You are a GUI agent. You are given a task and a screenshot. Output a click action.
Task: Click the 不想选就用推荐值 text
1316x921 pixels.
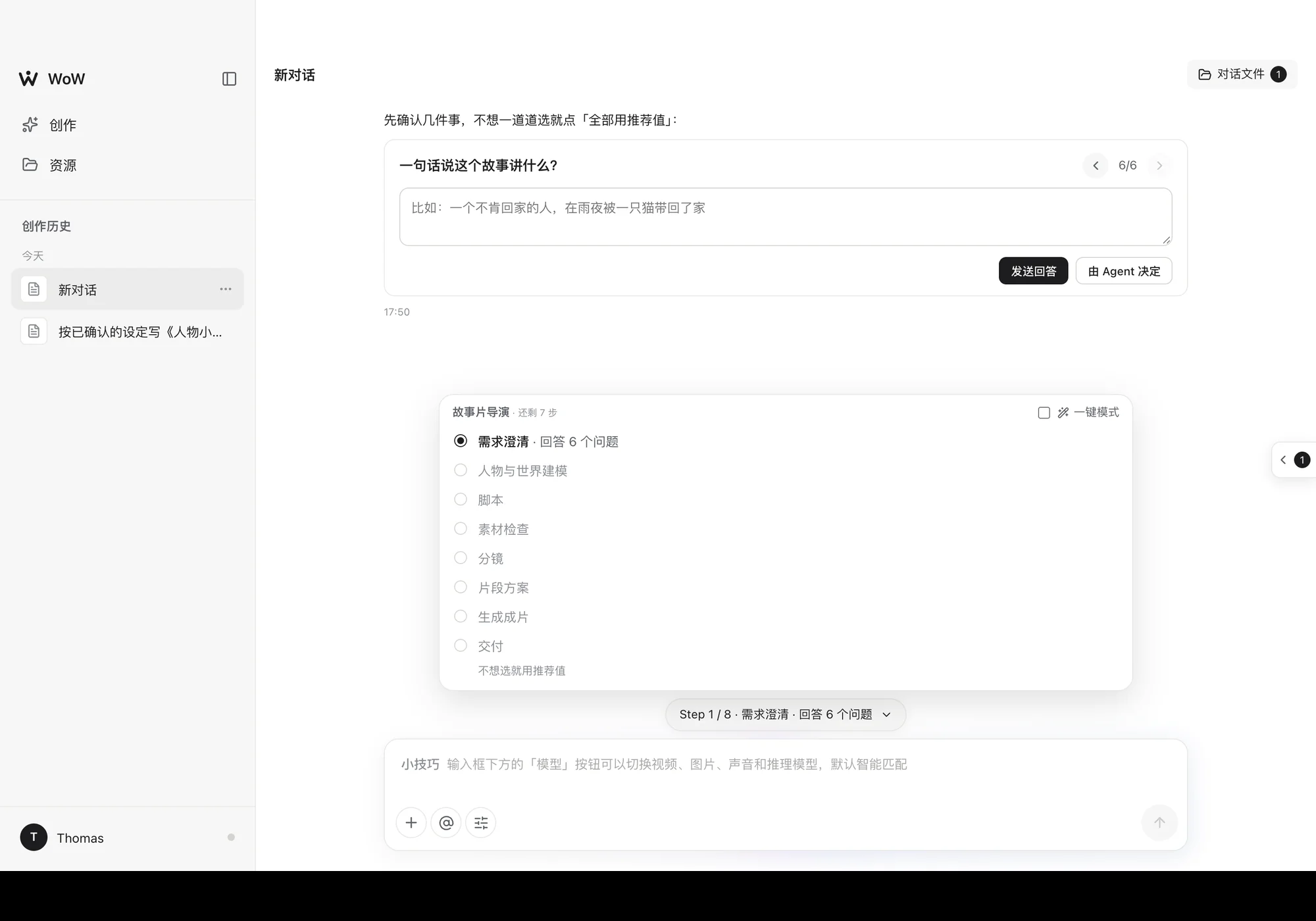(x=522, y=670)
